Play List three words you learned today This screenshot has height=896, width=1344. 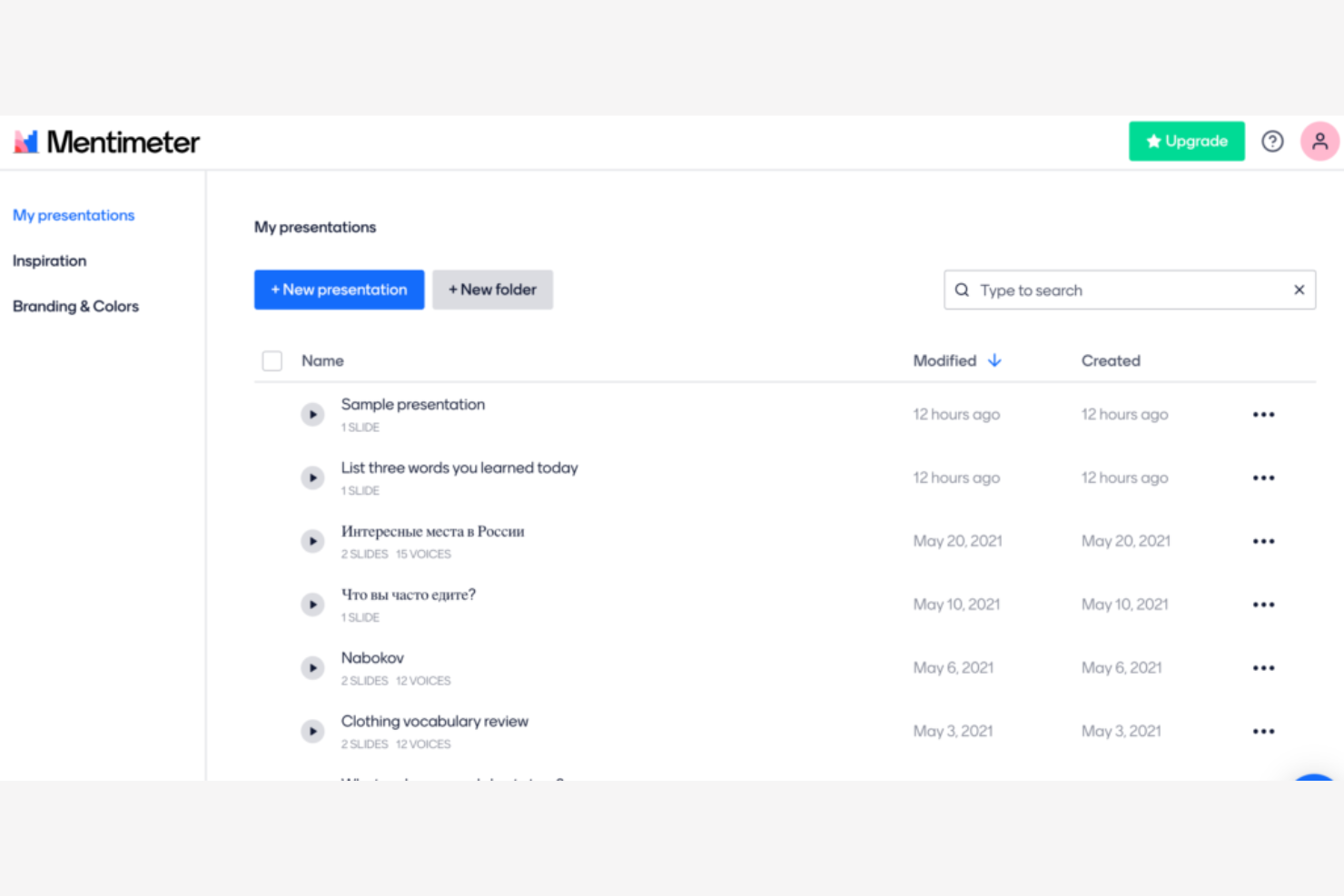312,478
